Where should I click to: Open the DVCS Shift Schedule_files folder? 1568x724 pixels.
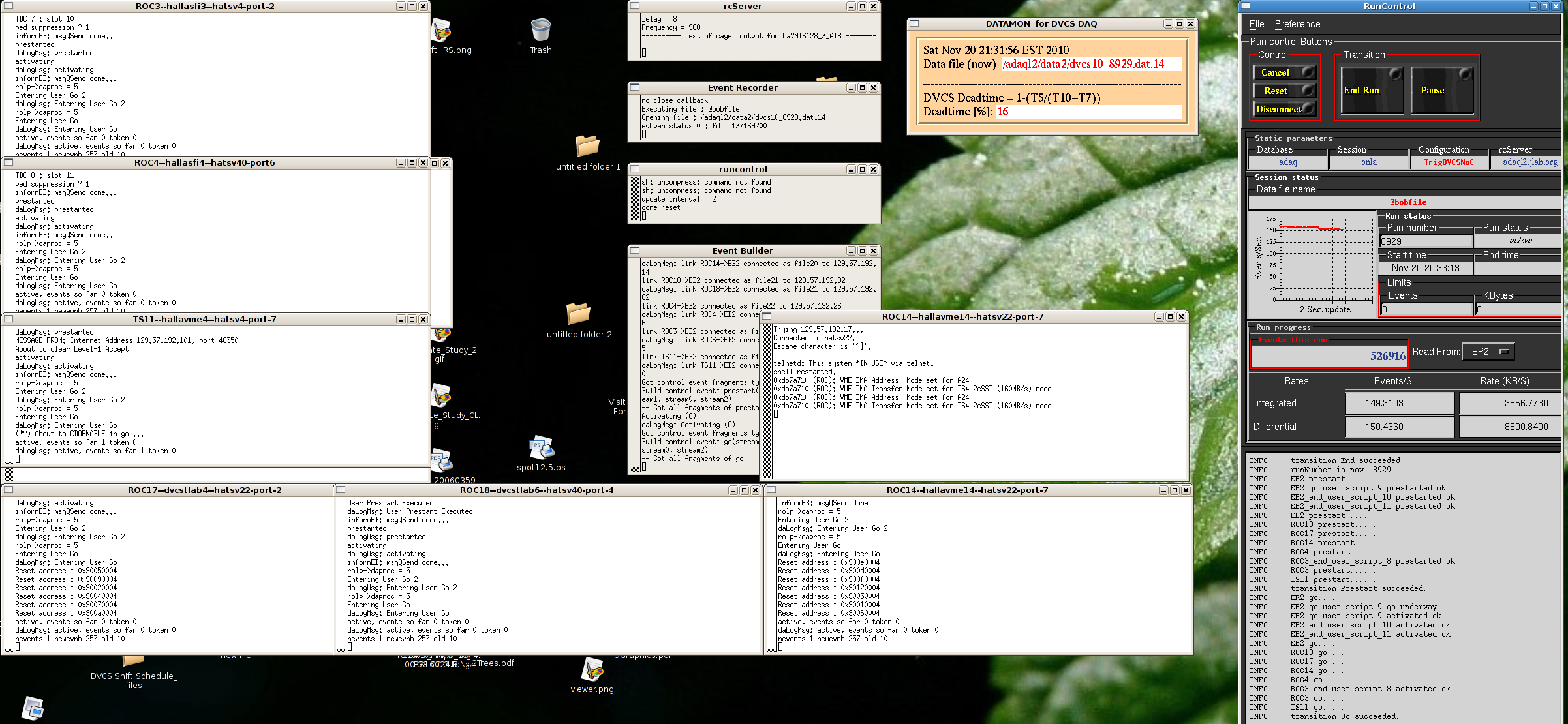pyautogui.click(x=133, y=670)
